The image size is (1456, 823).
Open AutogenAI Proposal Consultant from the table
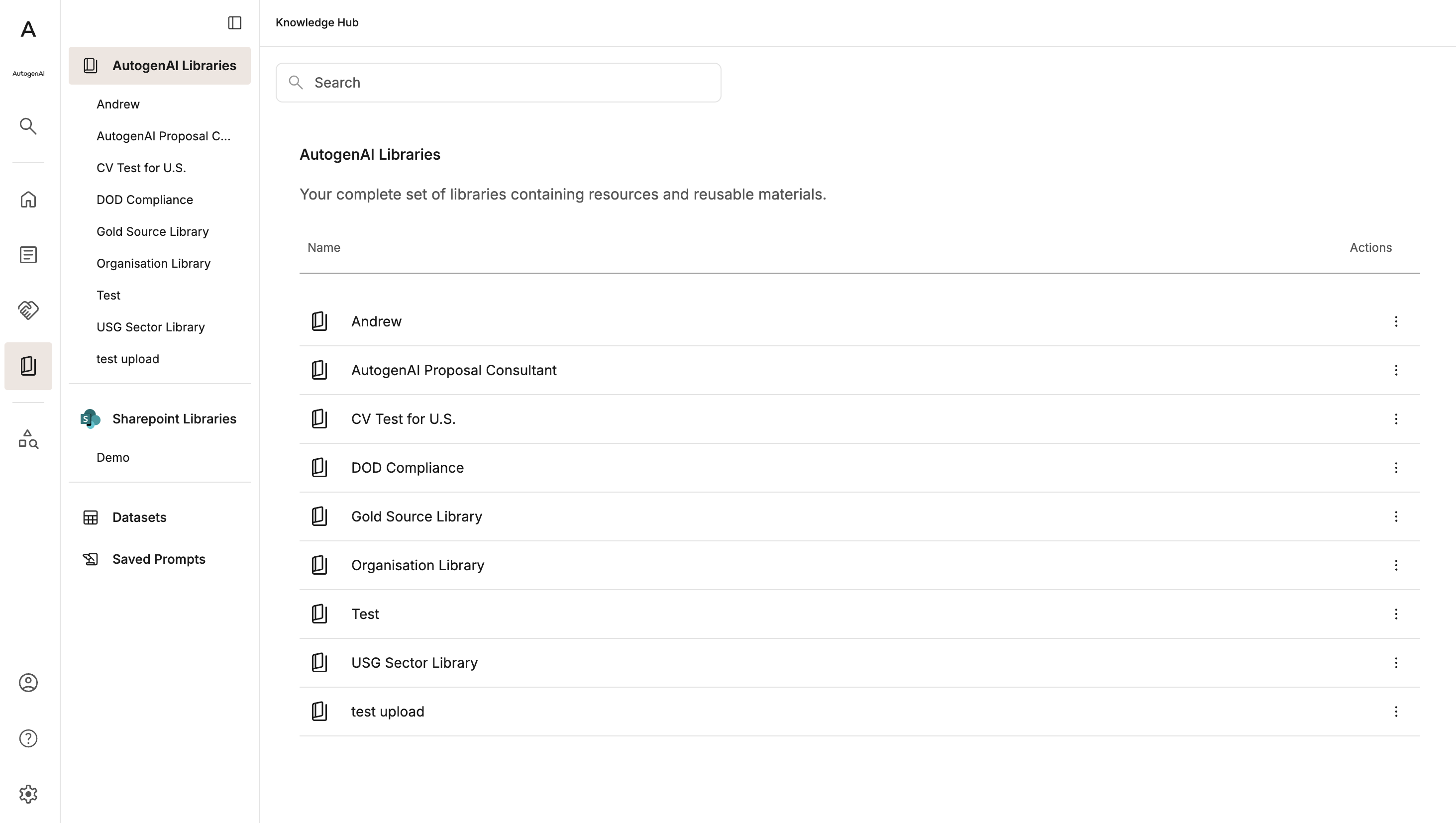coord(454,370)
